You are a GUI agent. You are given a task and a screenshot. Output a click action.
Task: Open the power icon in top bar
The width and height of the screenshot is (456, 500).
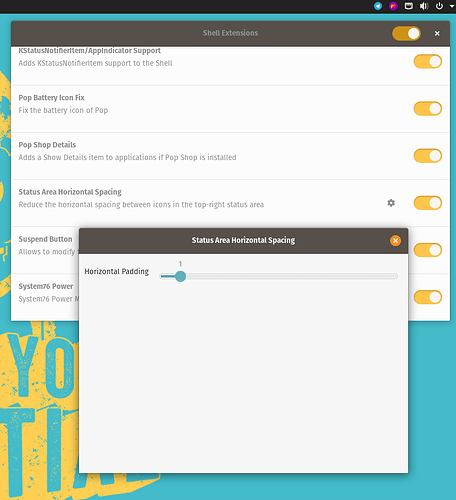coord(439,6)
